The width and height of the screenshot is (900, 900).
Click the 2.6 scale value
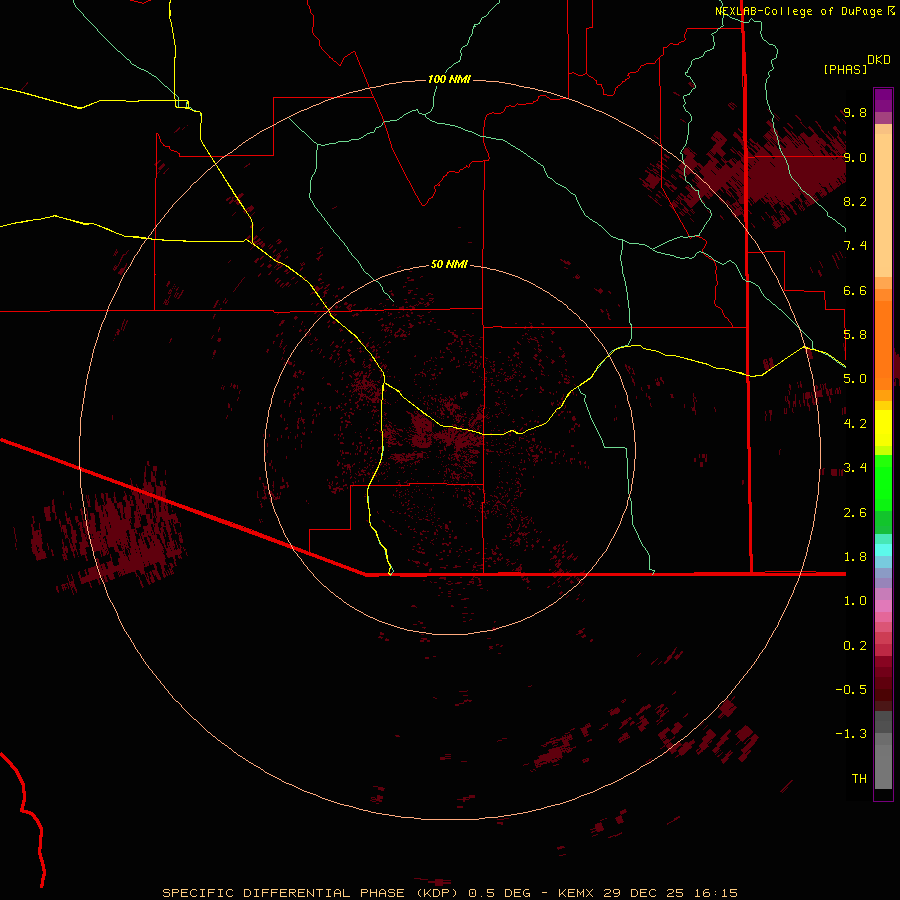tap(855, 513)
